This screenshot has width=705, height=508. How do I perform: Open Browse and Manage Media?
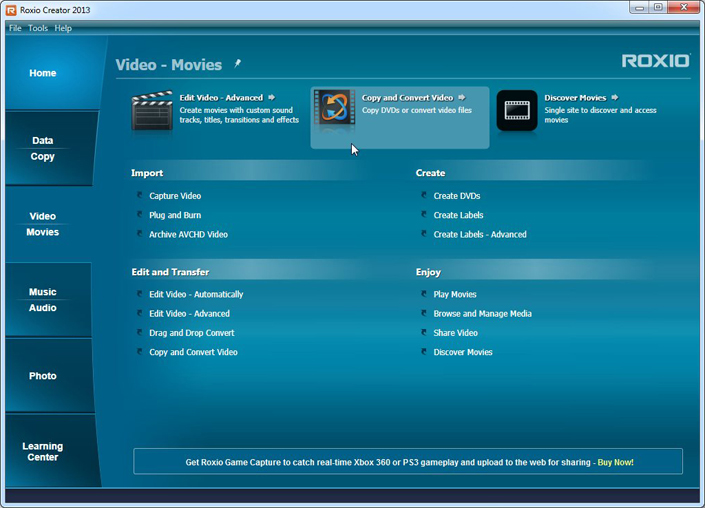tap(482, 313)
